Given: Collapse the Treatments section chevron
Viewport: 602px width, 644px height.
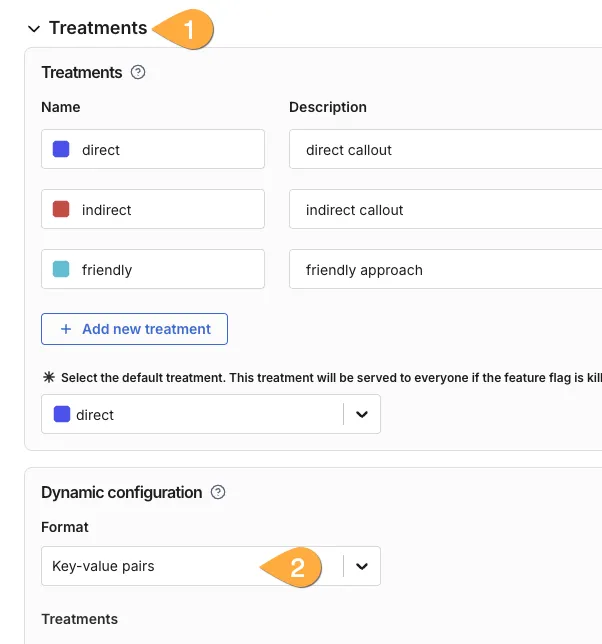Looking at the screenshot, I should [x=34, y=29].
